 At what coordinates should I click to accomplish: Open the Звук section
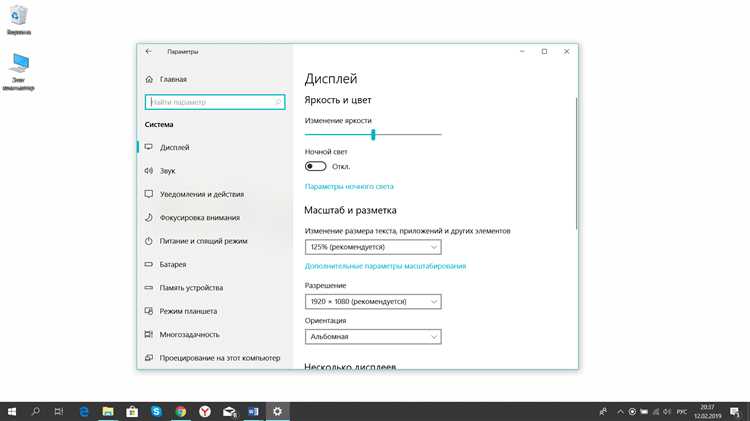pos(214,171)
